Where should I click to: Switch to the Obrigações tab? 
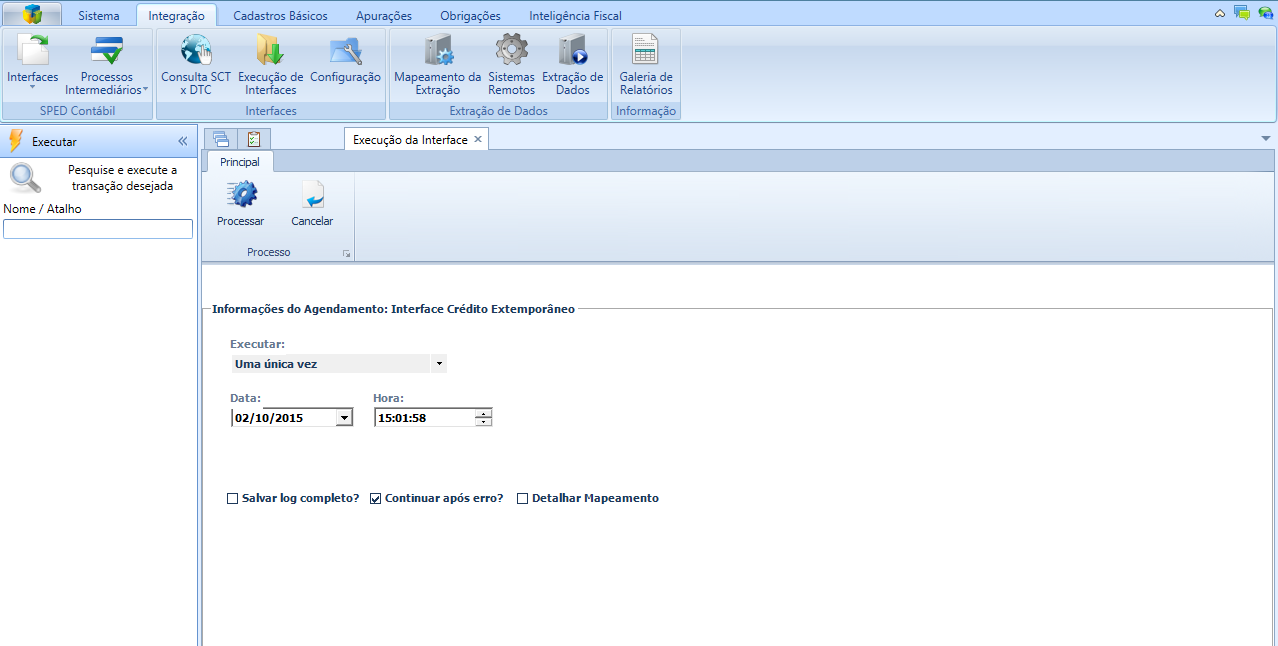[470, 16]
